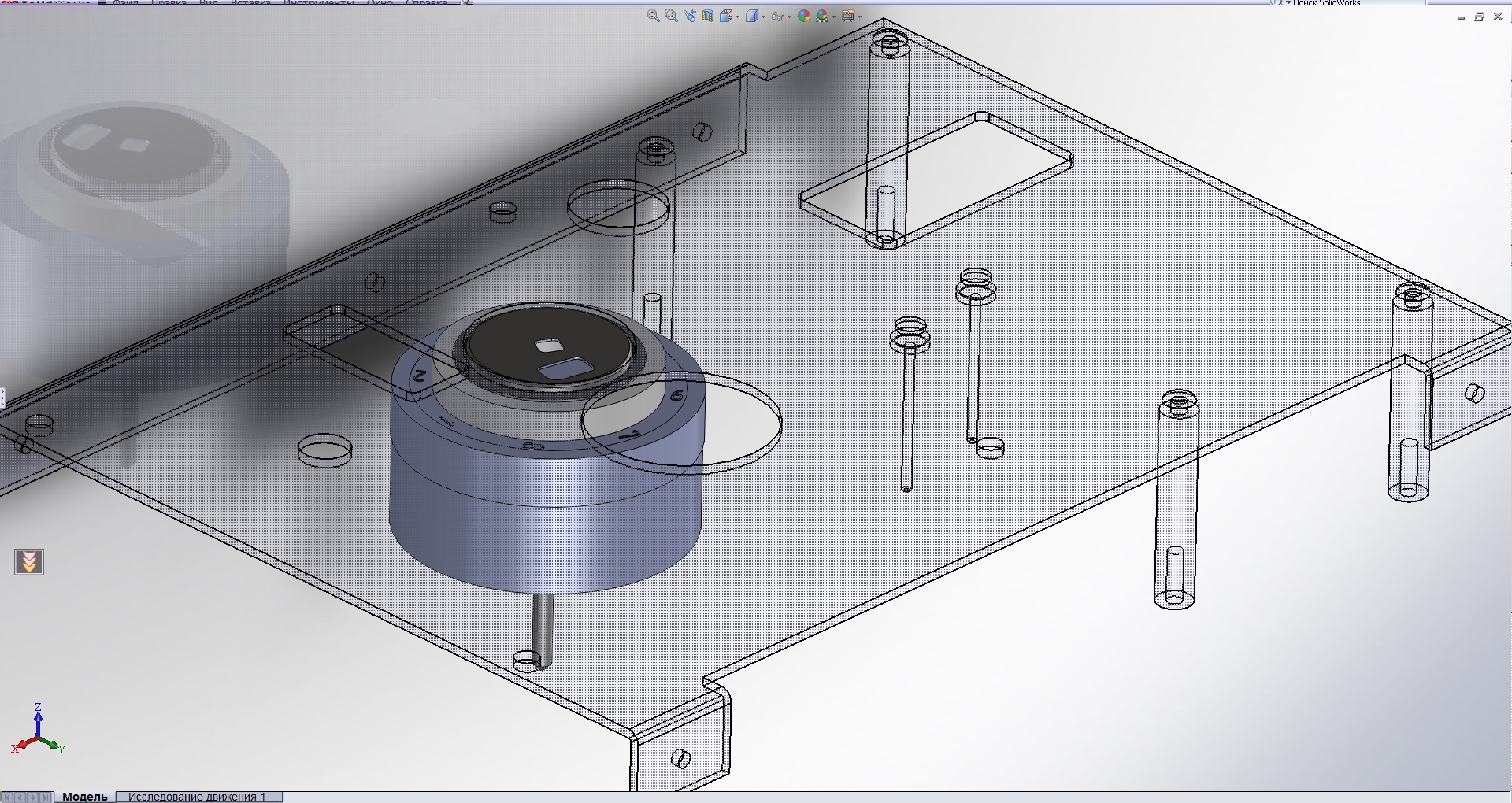The height and width of the screenshot is (803, 1512).
Task: Jump to the first bottom tab
Action: click(x=9, y=797)
